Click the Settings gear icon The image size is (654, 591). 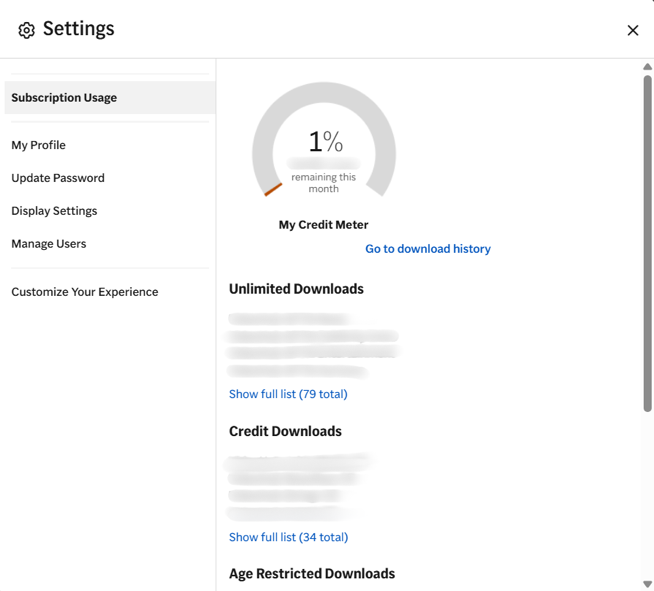pyautogui.click(x=27, y=31)
